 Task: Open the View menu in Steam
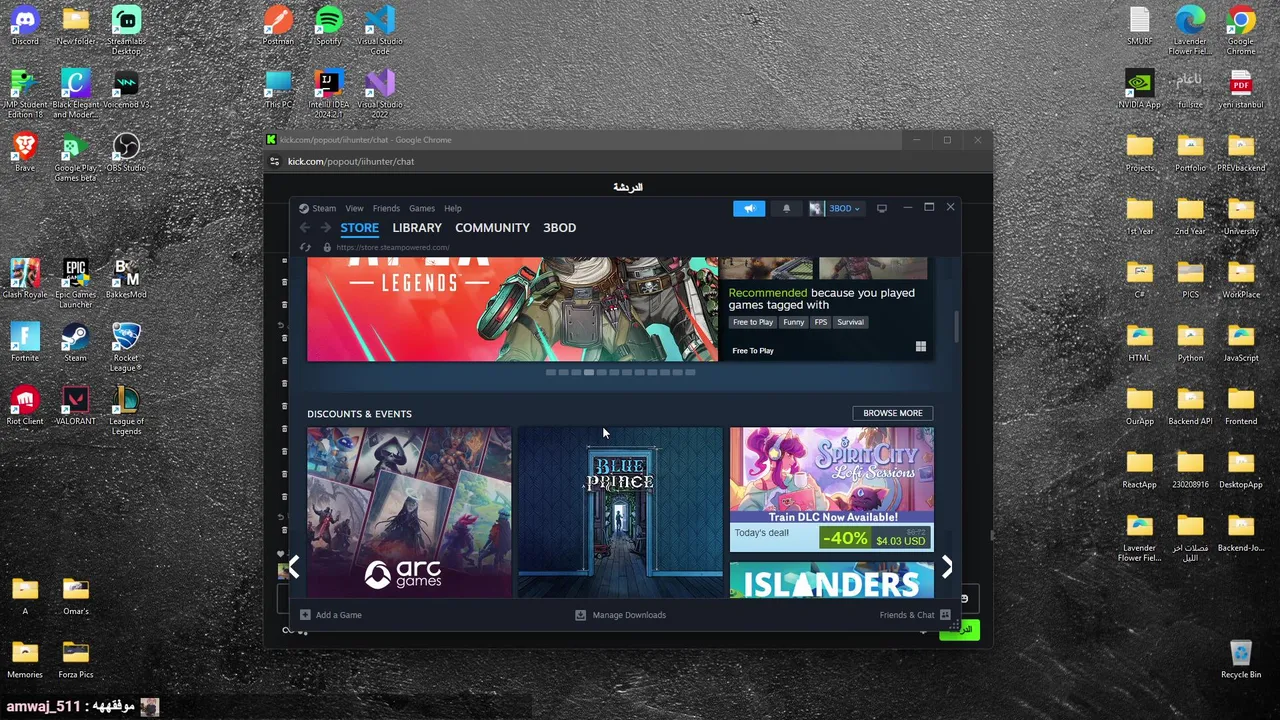tap(354, 208)
